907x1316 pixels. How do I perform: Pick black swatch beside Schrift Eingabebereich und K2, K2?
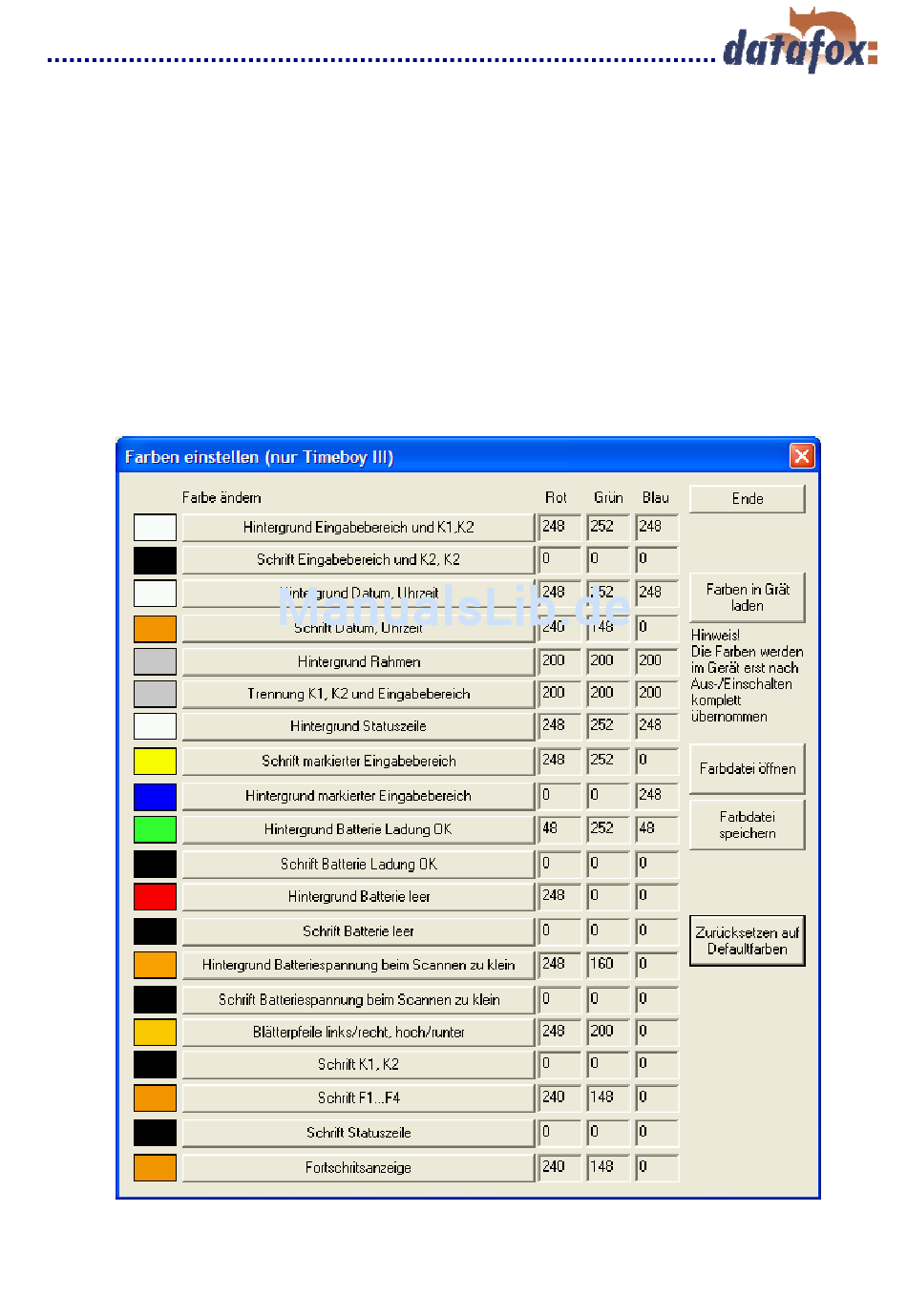[155, 559]
